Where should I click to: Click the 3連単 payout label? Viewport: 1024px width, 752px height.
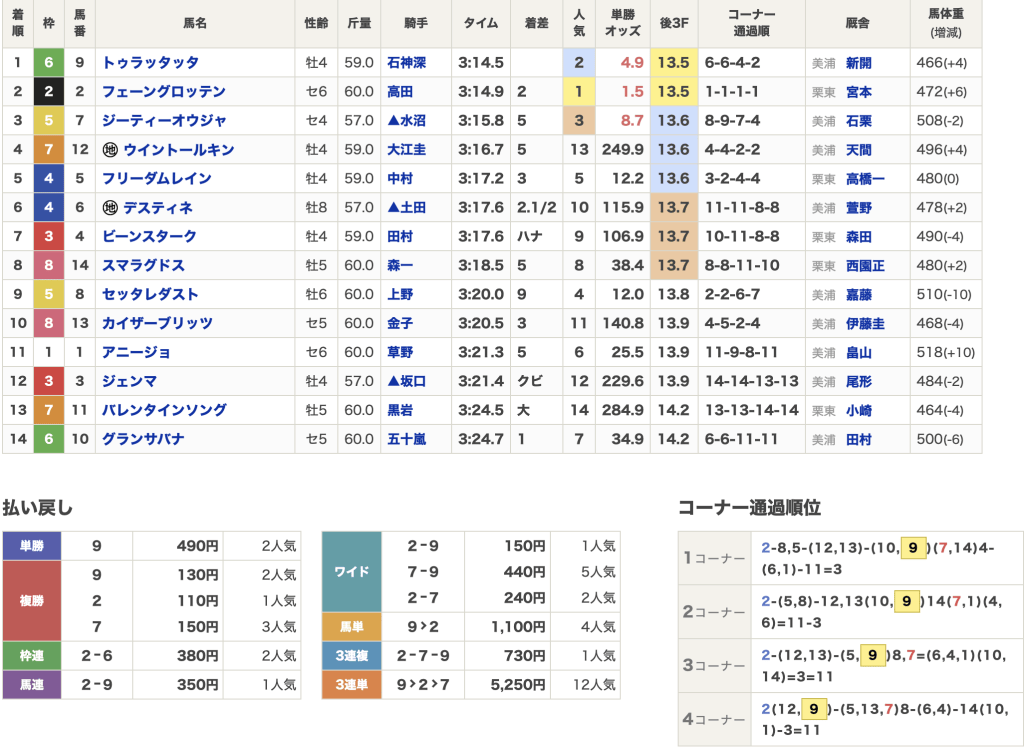coord(351,685)
